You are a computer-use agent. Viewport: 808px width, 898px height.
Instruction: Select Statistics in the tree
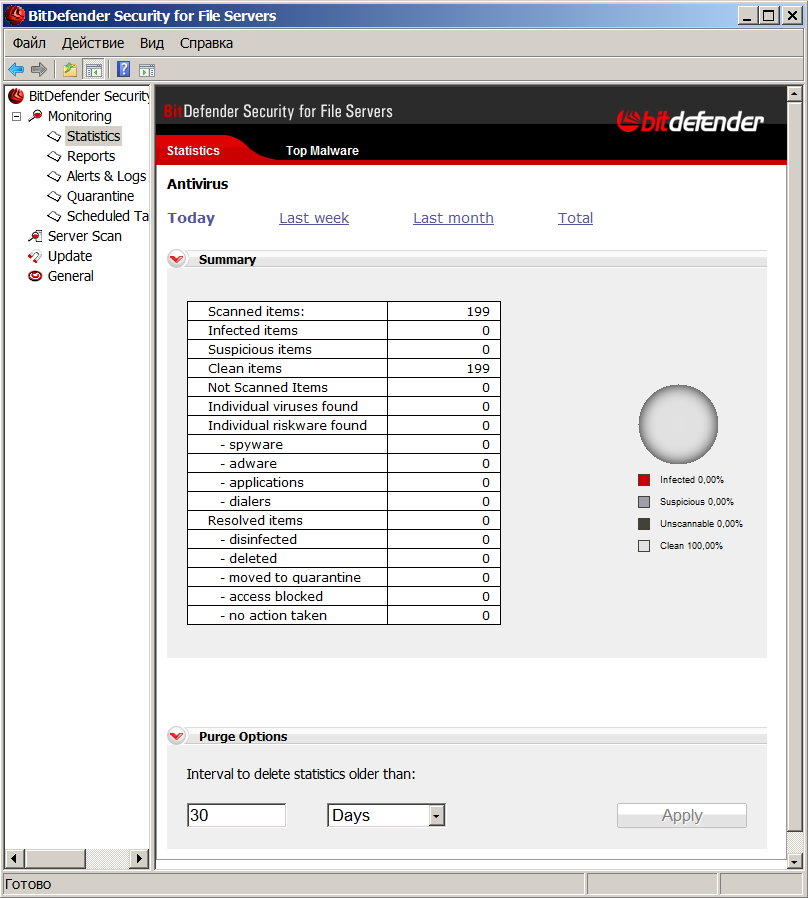click(x=93, y=136)
